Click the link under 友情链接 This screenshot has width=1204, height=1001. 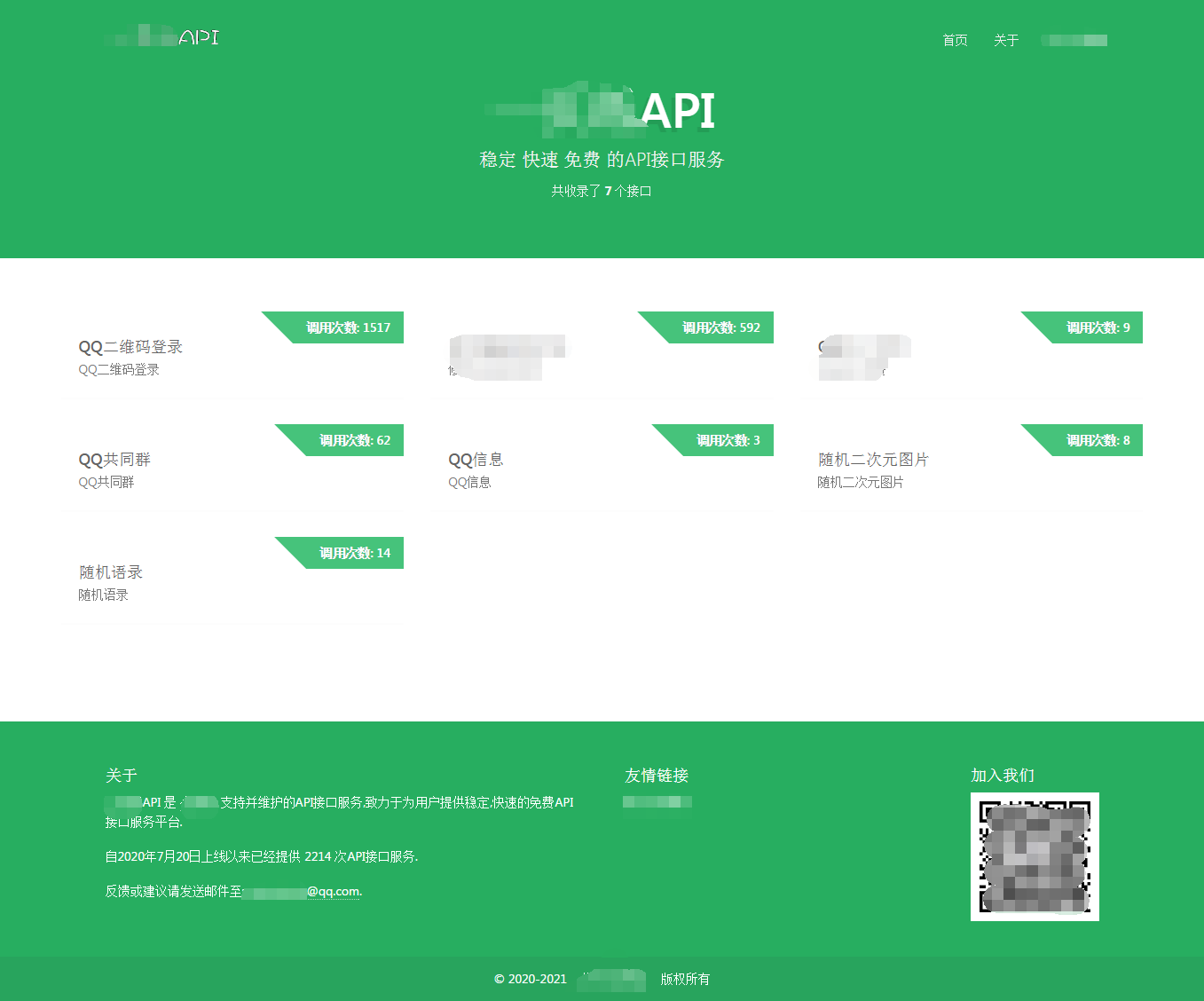pyautogui.click(x=657, y=801)
